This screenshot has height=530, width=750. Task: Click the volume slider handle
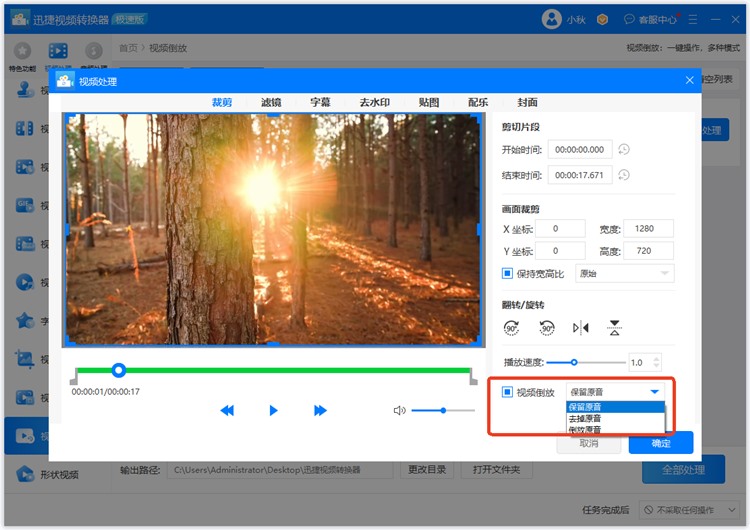443,410
